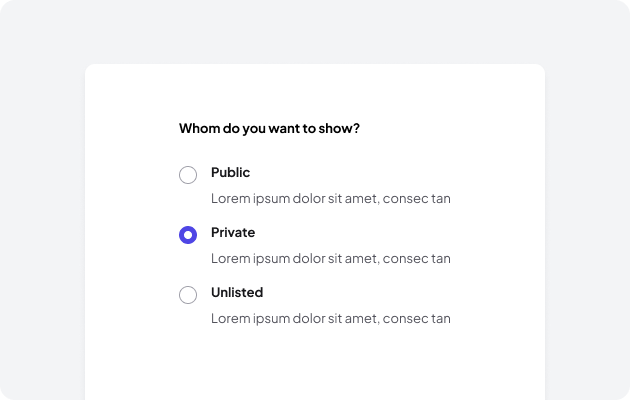Viewport: 630px width, 400px height.
Task: Click the bold Private option label
Action: click(x=233, y=233)
